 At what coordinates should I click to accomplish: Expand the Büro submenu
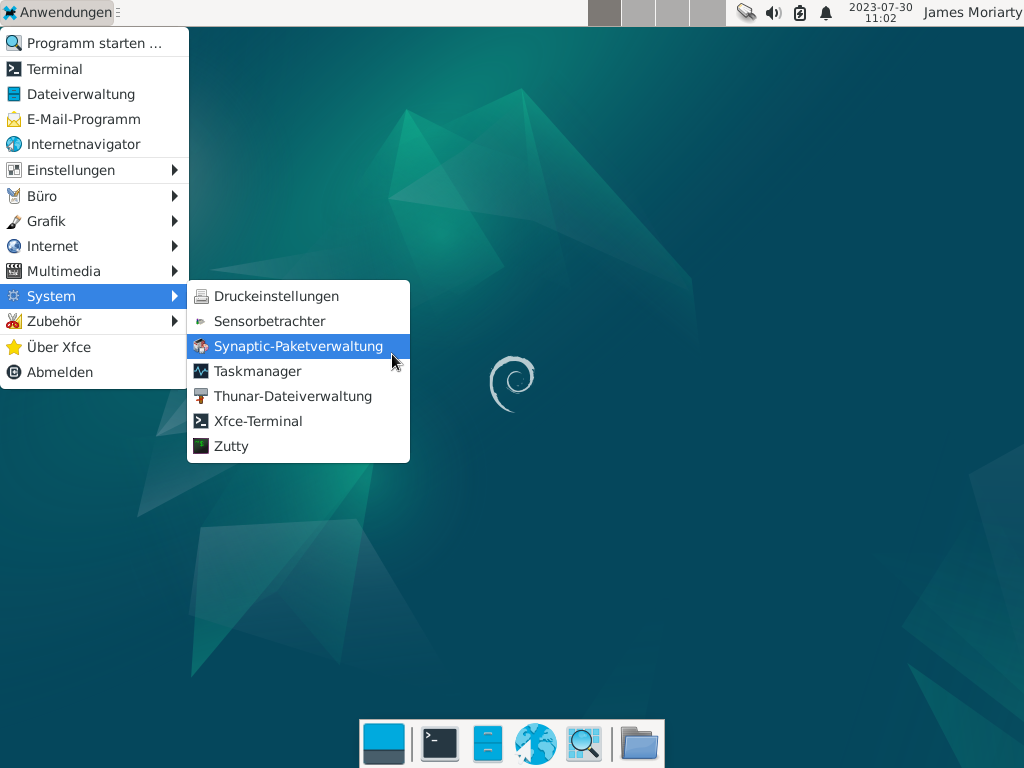94,196
